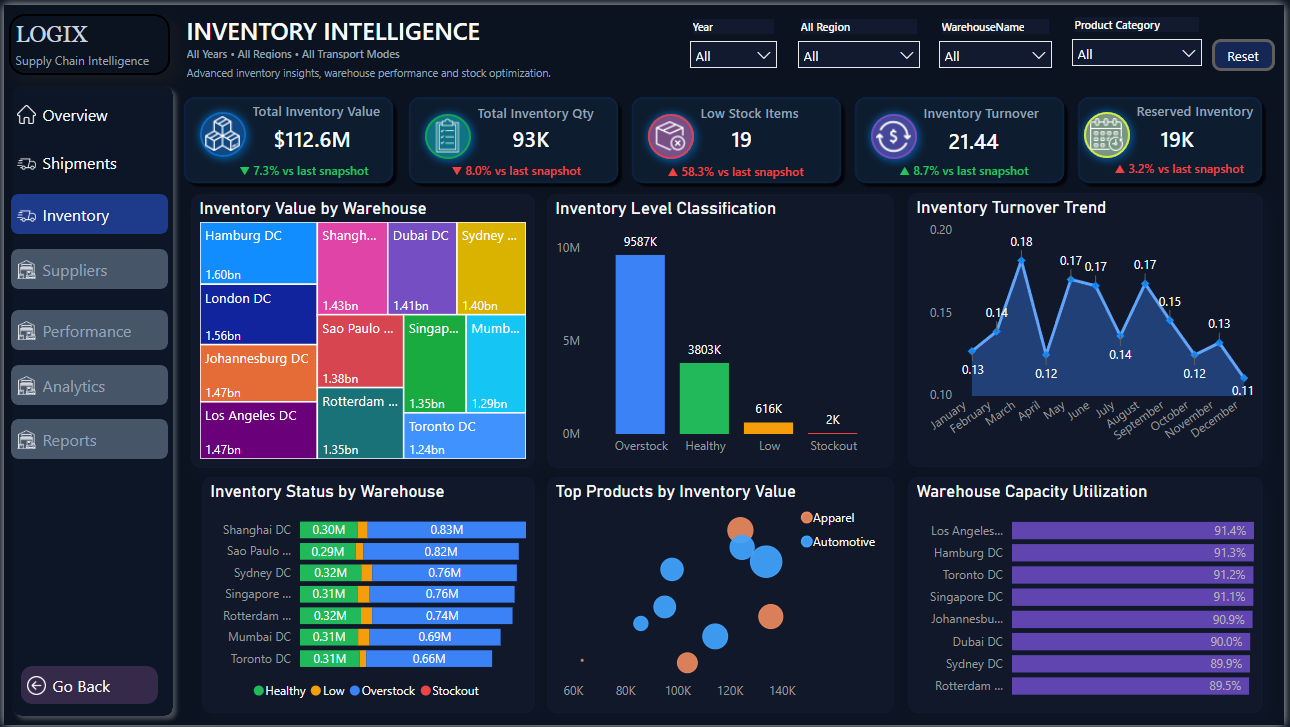Toggle the Apparel legend entry in bubble chart
The height and width of the screenshot is (727, 1290).
click(x=827, y=518)
